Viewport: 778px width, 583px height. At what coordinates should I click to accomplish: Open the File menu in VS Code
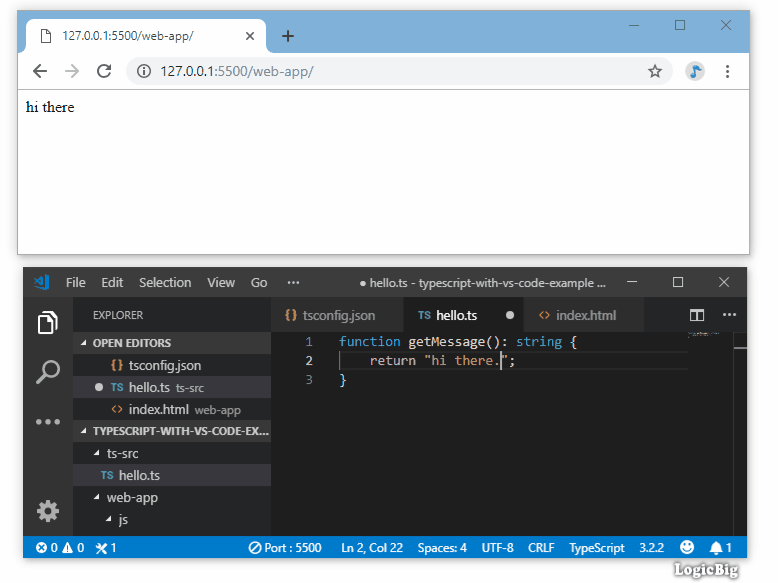click(75, 282)
